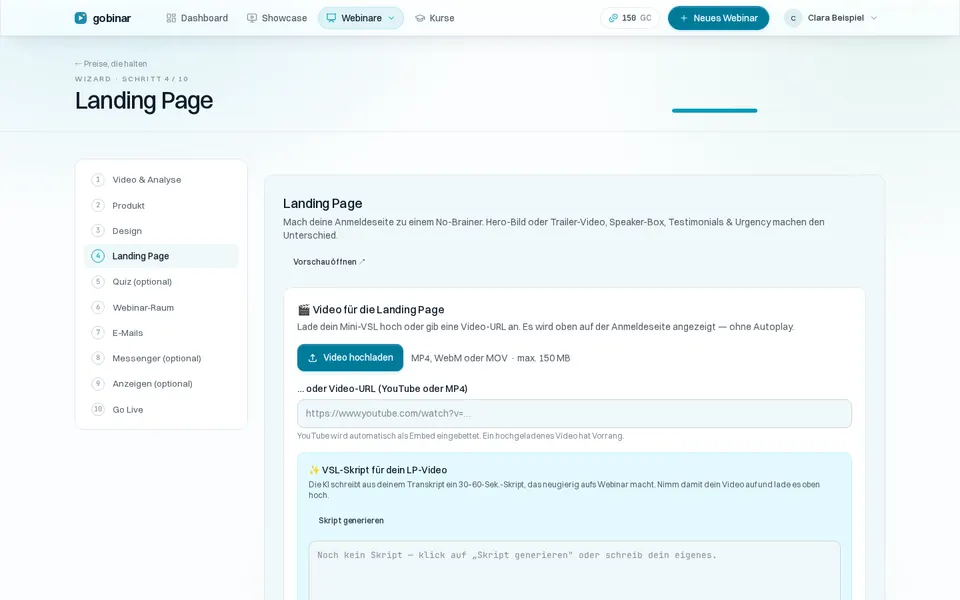Click the Webinare monitor icon
960x600 pixels.
click(x=331, y=18)
